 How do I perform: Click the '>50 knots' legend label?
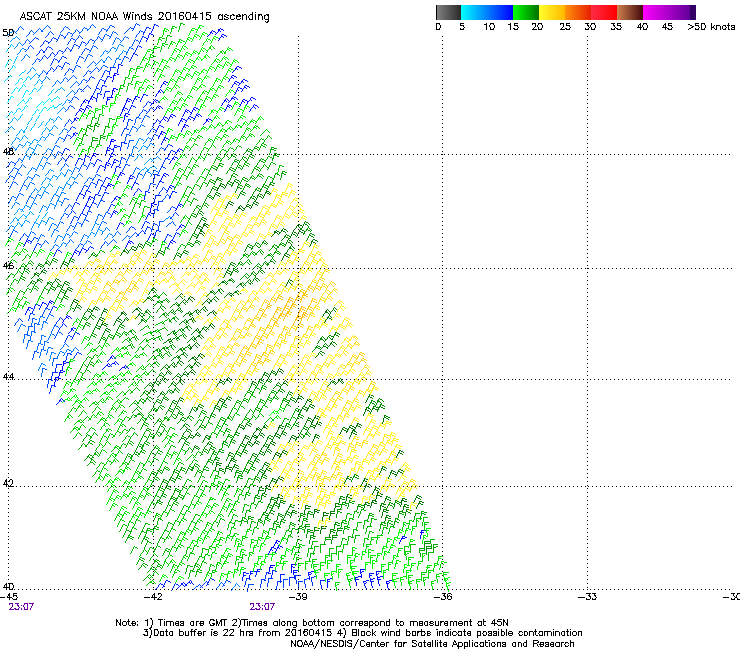[711, 27]
